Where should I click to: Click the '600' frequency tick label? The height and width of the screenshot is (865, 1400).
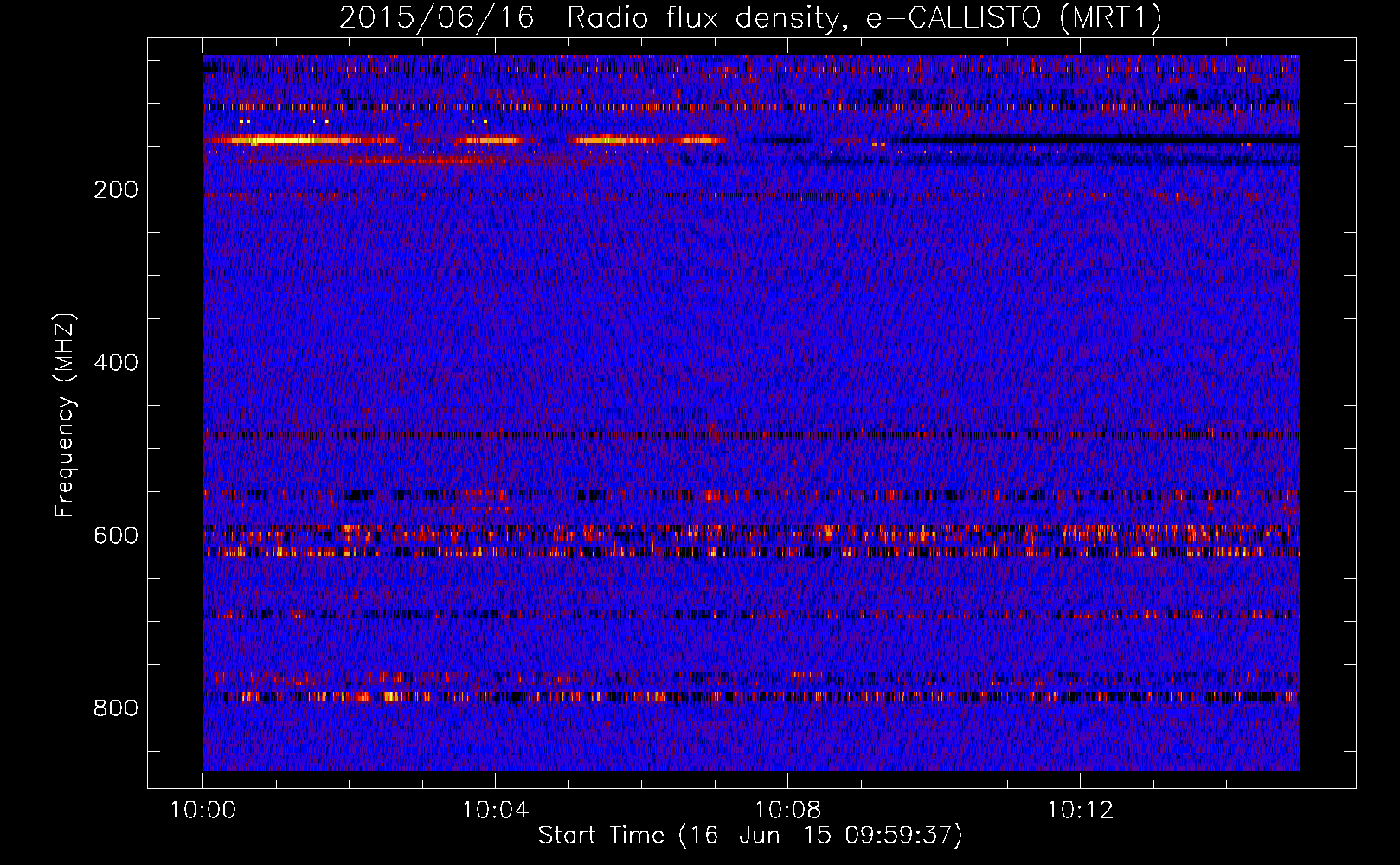[116, 535]
